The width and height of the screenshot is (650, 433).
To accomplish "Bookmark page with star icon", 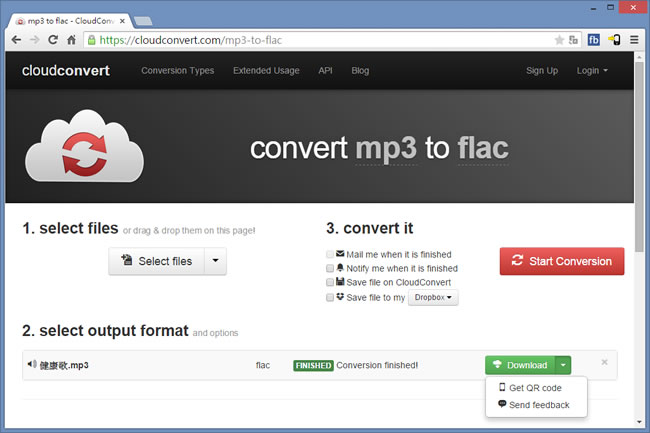I will [x=559, y=40].
